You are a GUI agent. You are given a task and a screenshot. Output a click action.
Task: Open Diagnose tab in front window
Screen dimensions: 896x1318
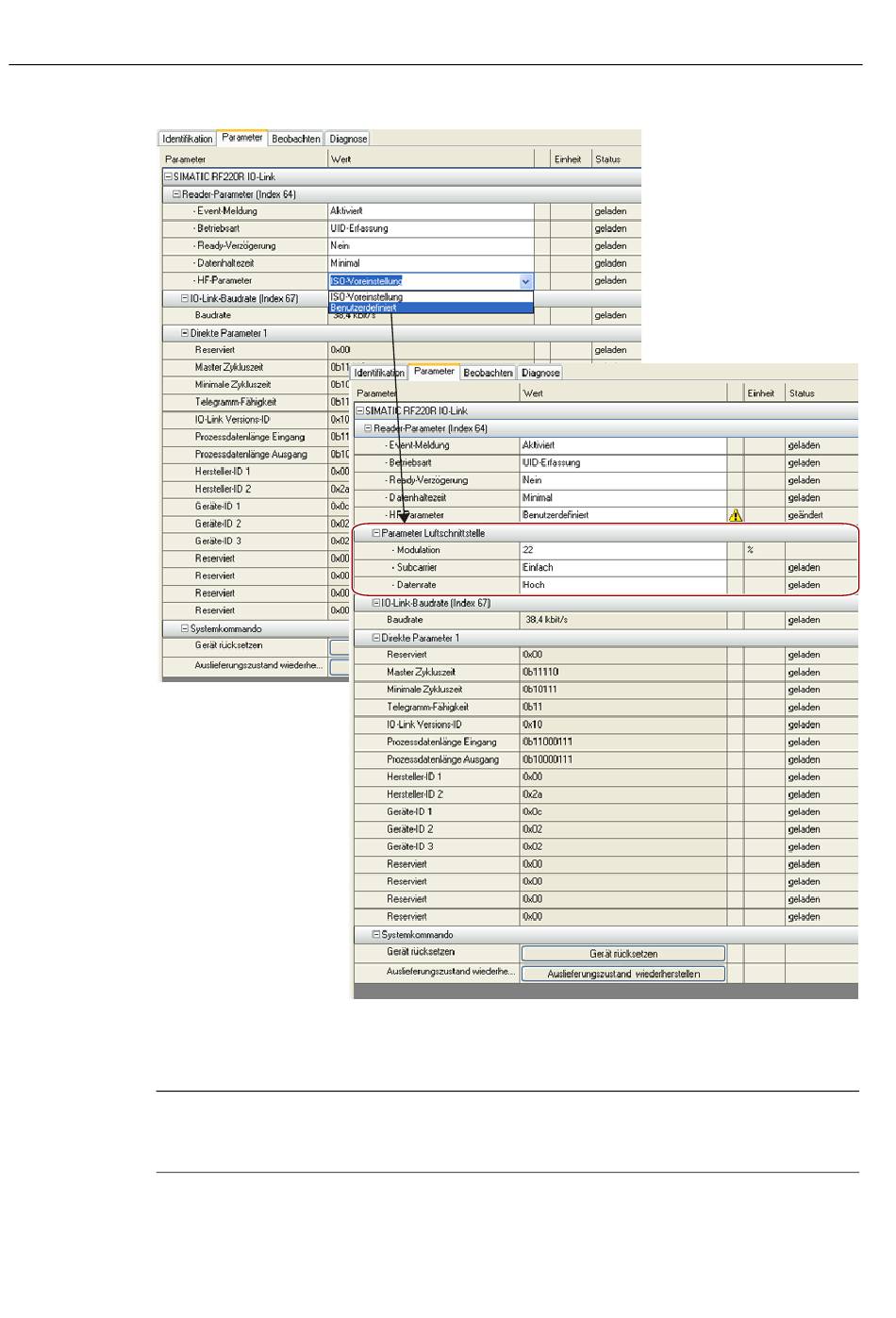point(540,373)
